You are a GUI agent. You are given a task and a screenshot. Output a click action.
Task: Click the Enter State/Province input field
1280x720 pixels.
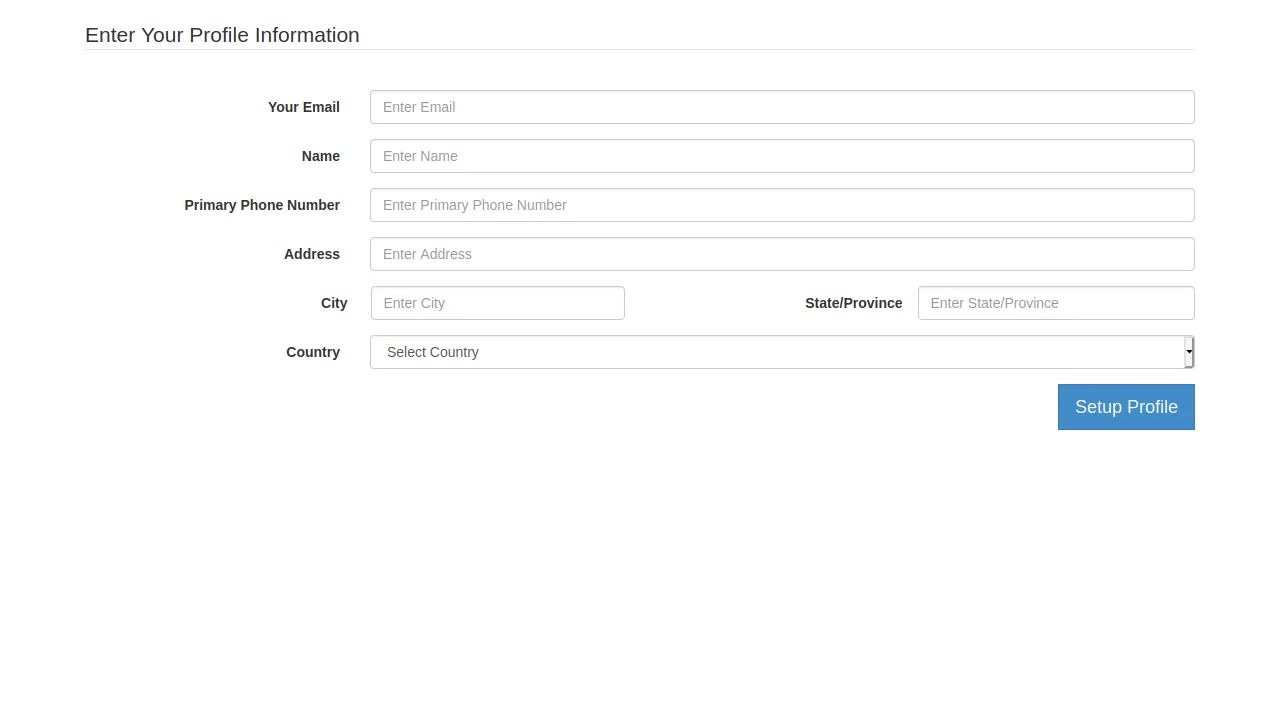pos(1056,303)
